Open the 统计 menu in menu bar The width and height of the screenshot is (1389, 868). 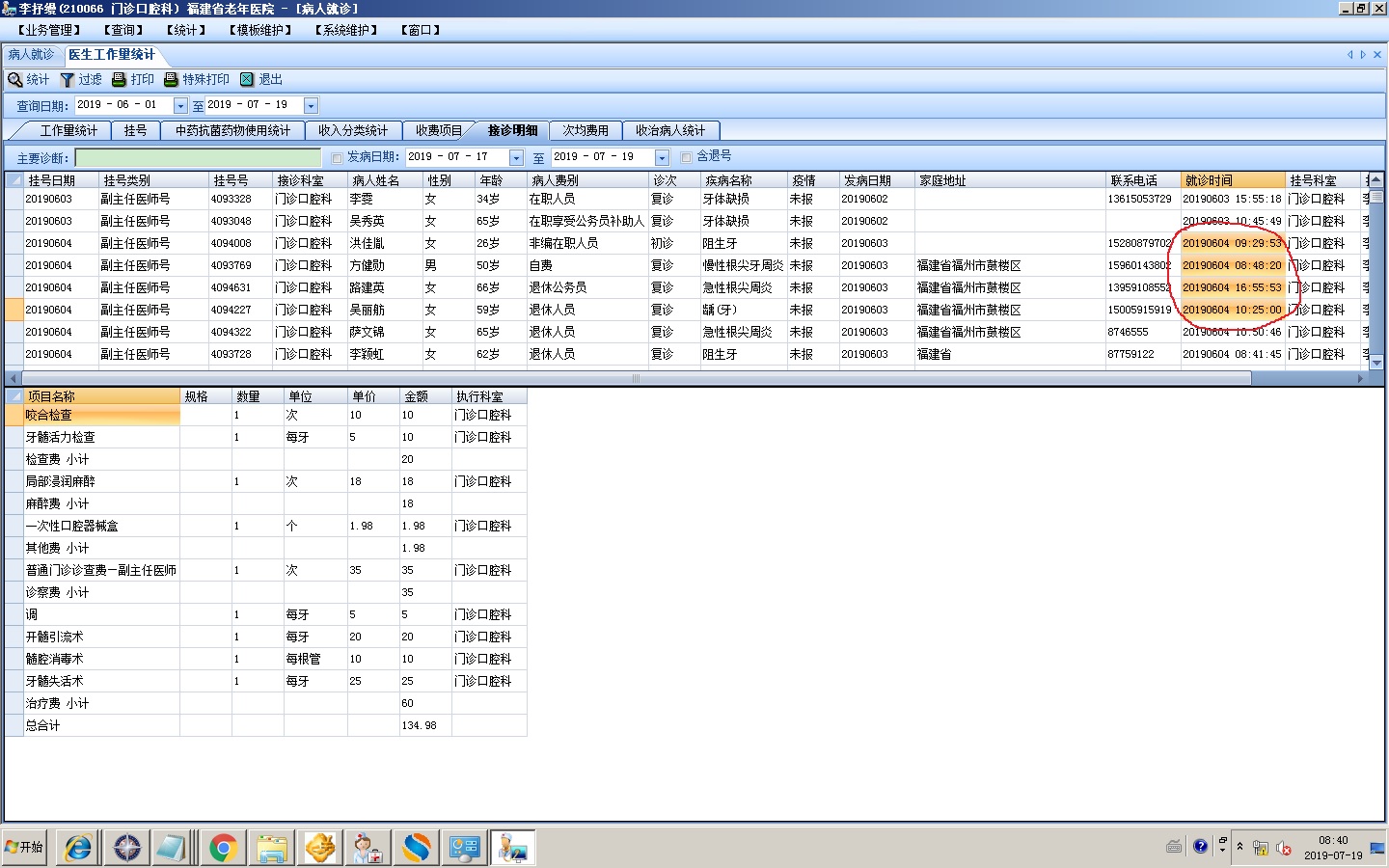(x=186, y=30)
